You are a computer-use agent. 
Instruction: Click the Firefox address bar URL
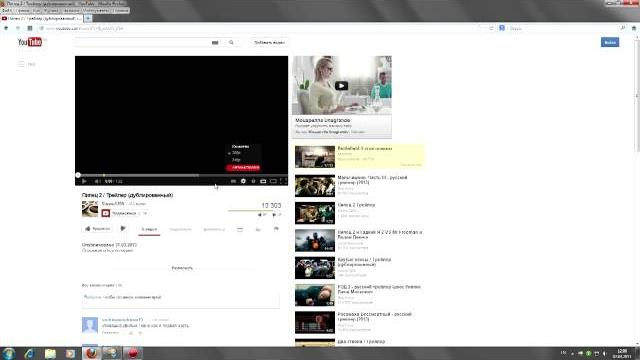click(84, 29)
